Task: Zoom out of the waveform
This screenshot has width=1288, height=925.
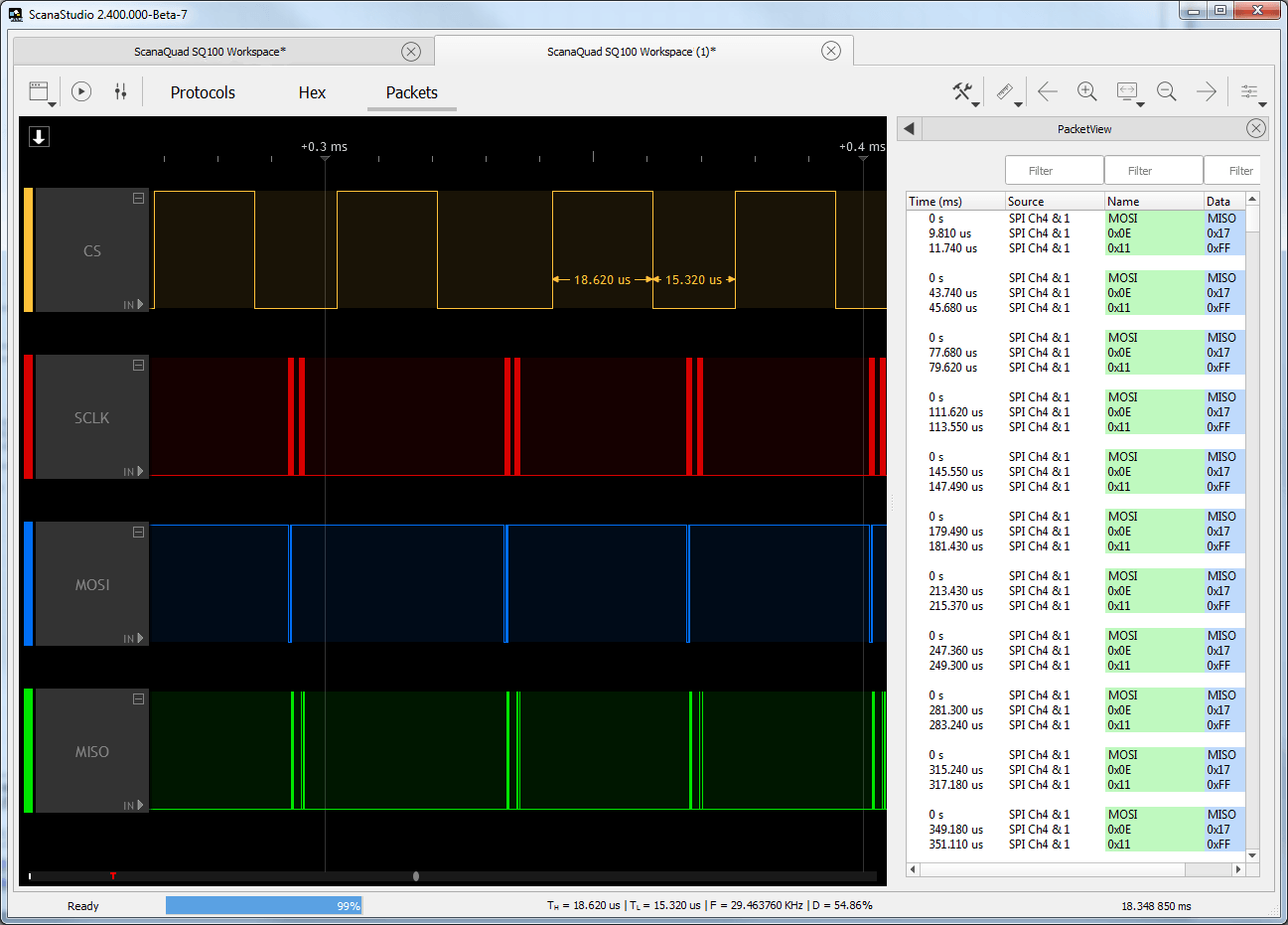Action: pos(1167,91)
